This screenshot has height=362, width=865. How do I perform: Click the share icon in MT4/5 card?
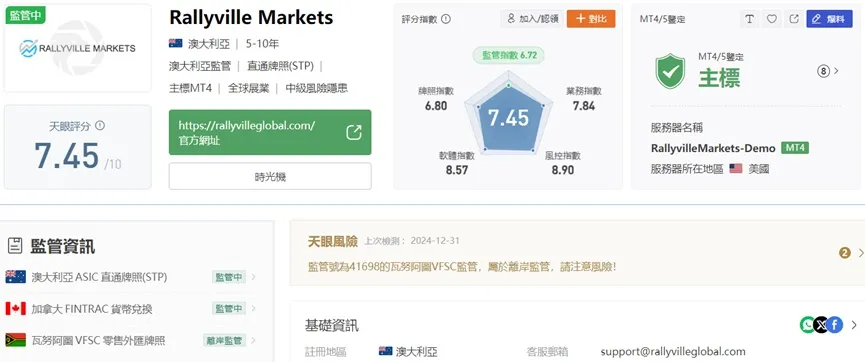794,19
